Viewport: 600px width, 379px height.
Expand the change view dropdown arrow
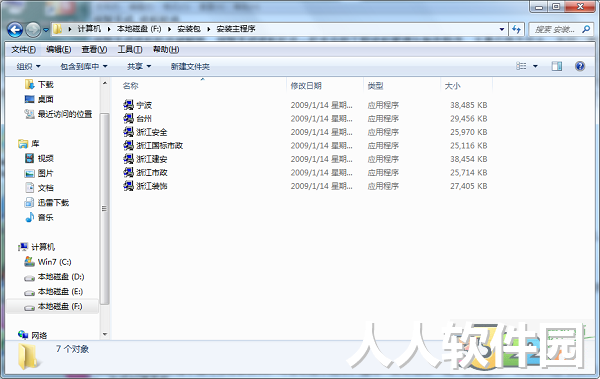(x=535, y=66)
